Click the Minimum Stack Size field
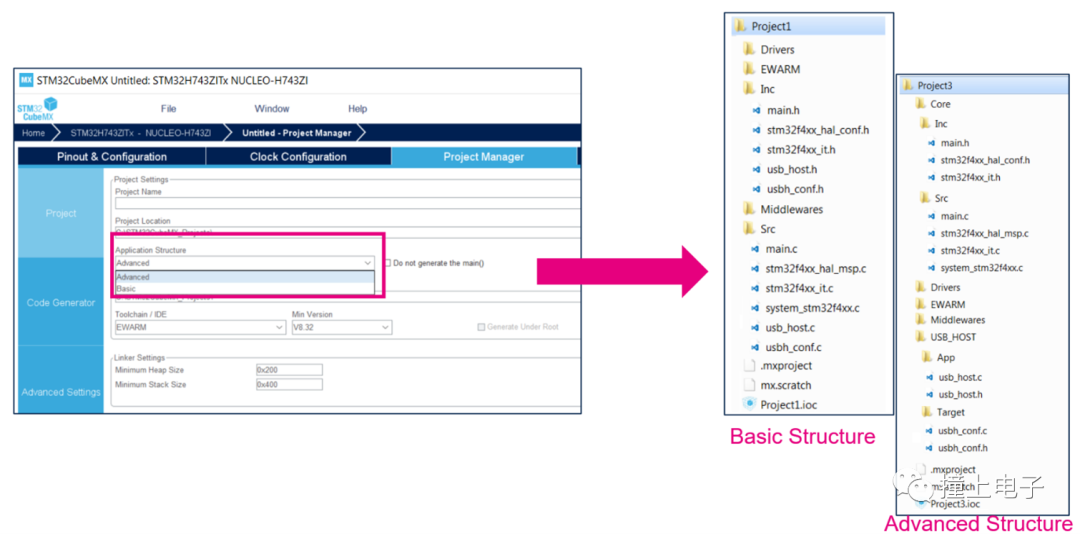The height and width of the screenshot is (534, 1080). tap(289, 384)
